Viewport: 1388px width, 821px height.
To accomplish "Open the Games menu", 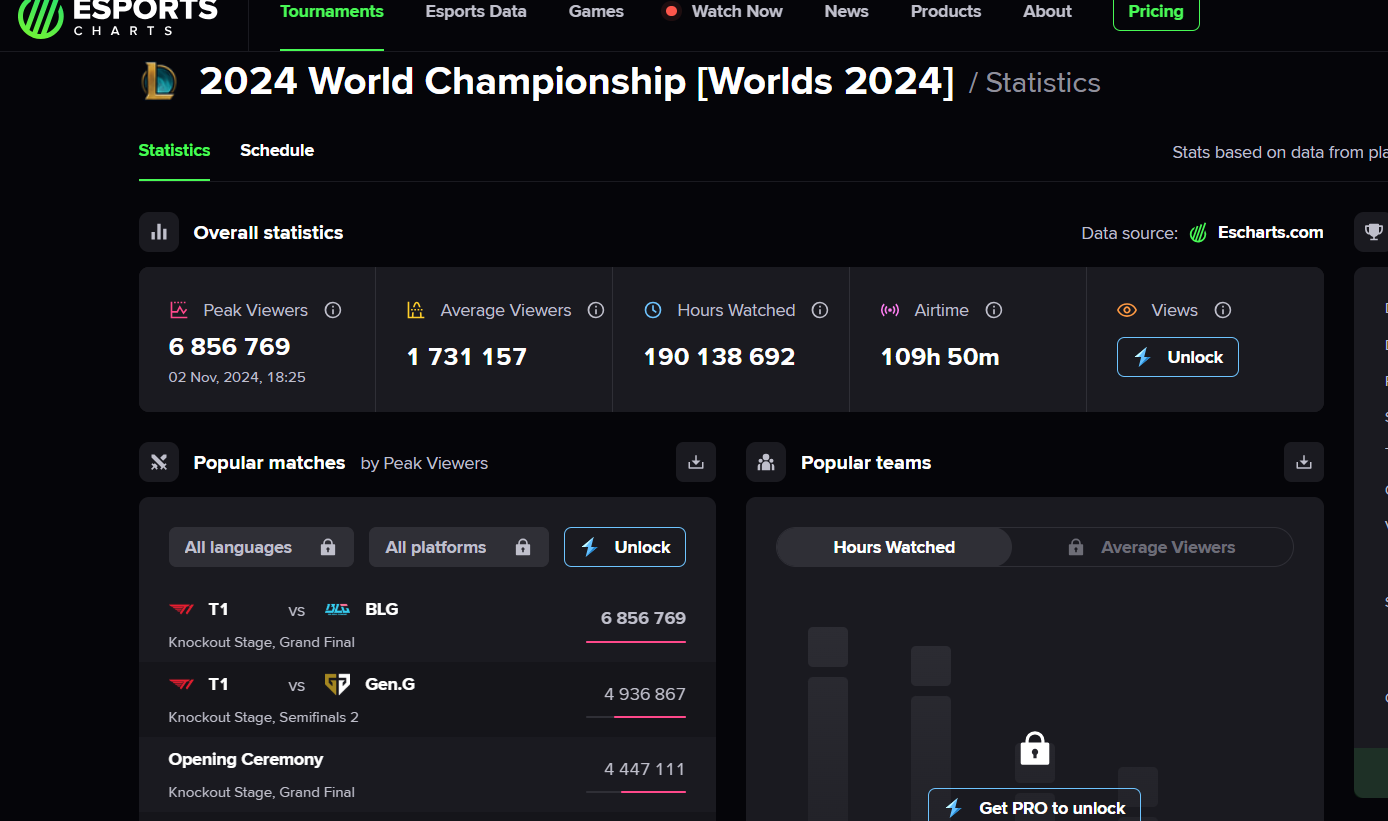I will coord(596,12).
